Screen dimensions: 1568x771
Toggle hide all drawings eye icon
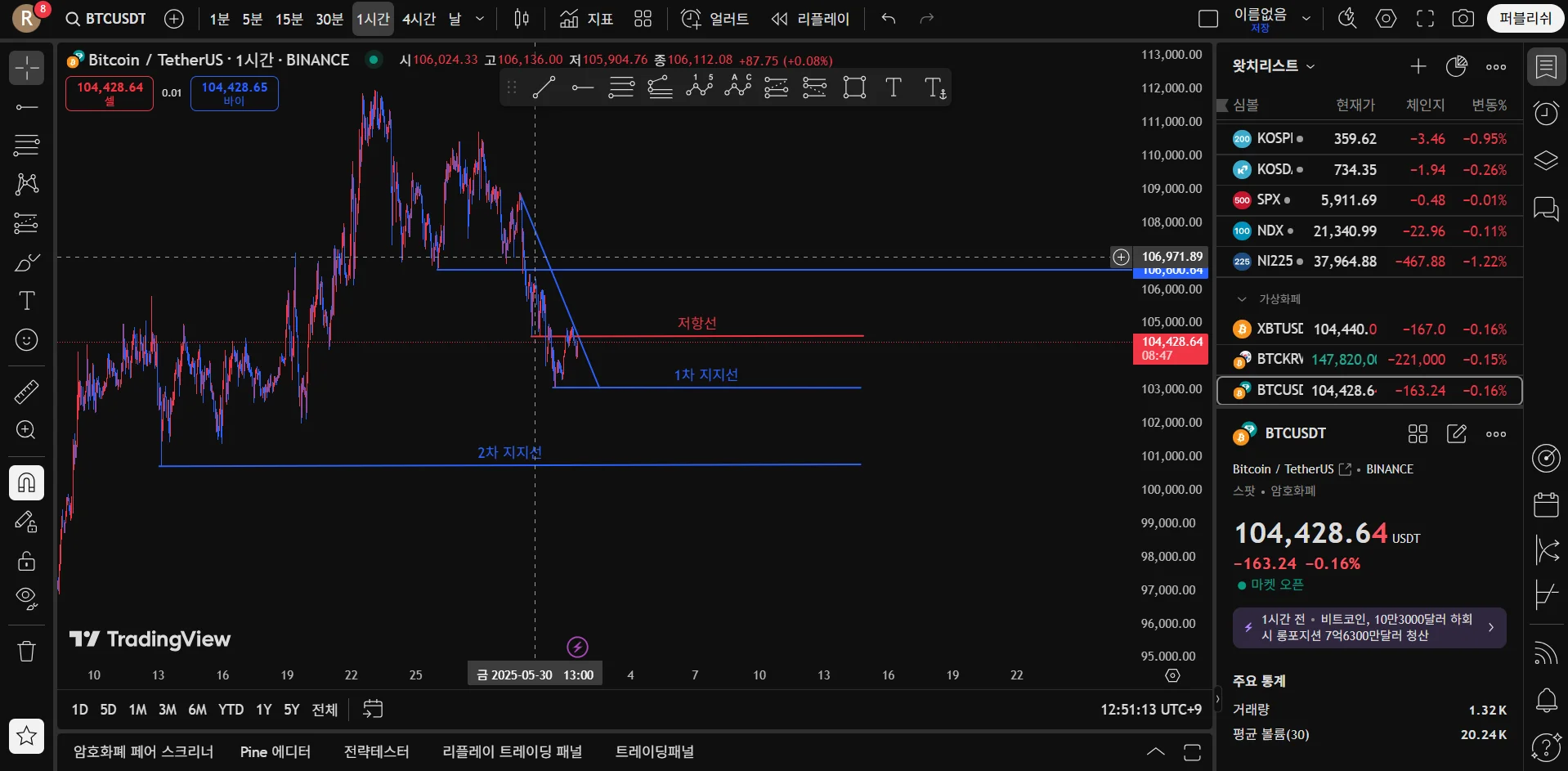coord(27,598)
